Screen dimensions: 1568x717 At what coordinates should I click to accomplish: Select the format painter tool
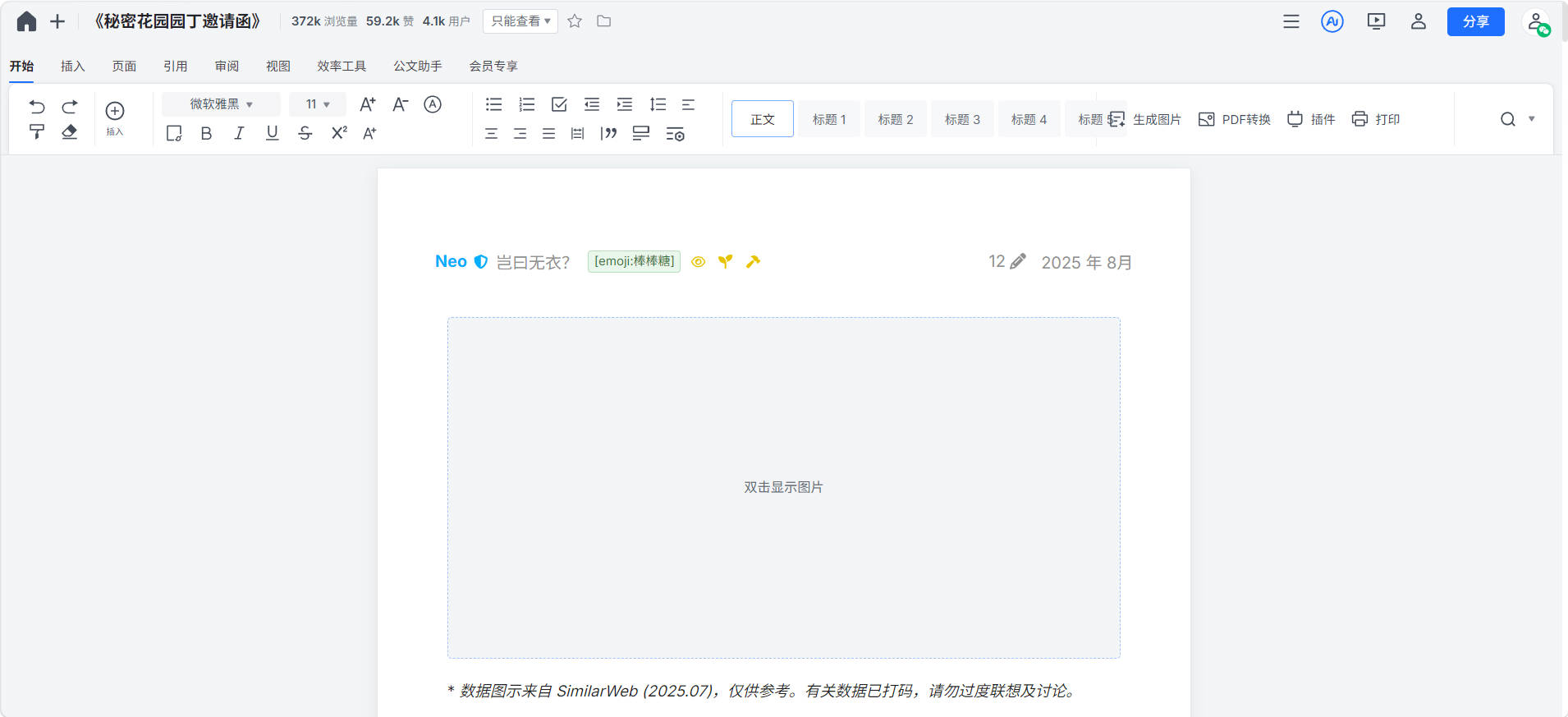click(37, 131)
